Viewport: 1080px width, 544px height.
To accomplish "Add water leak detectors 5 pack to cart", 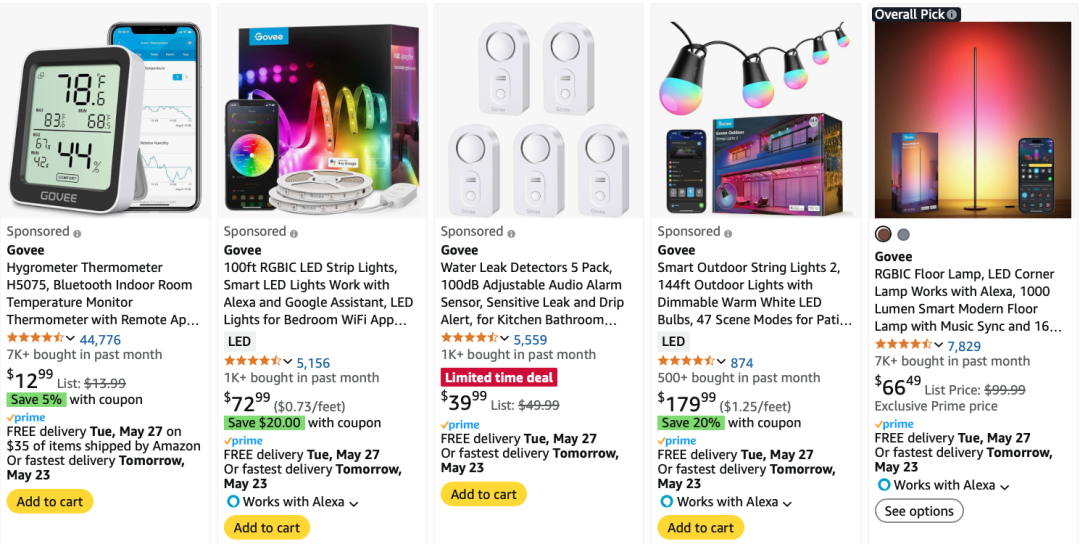I will [x=484, y=494].
